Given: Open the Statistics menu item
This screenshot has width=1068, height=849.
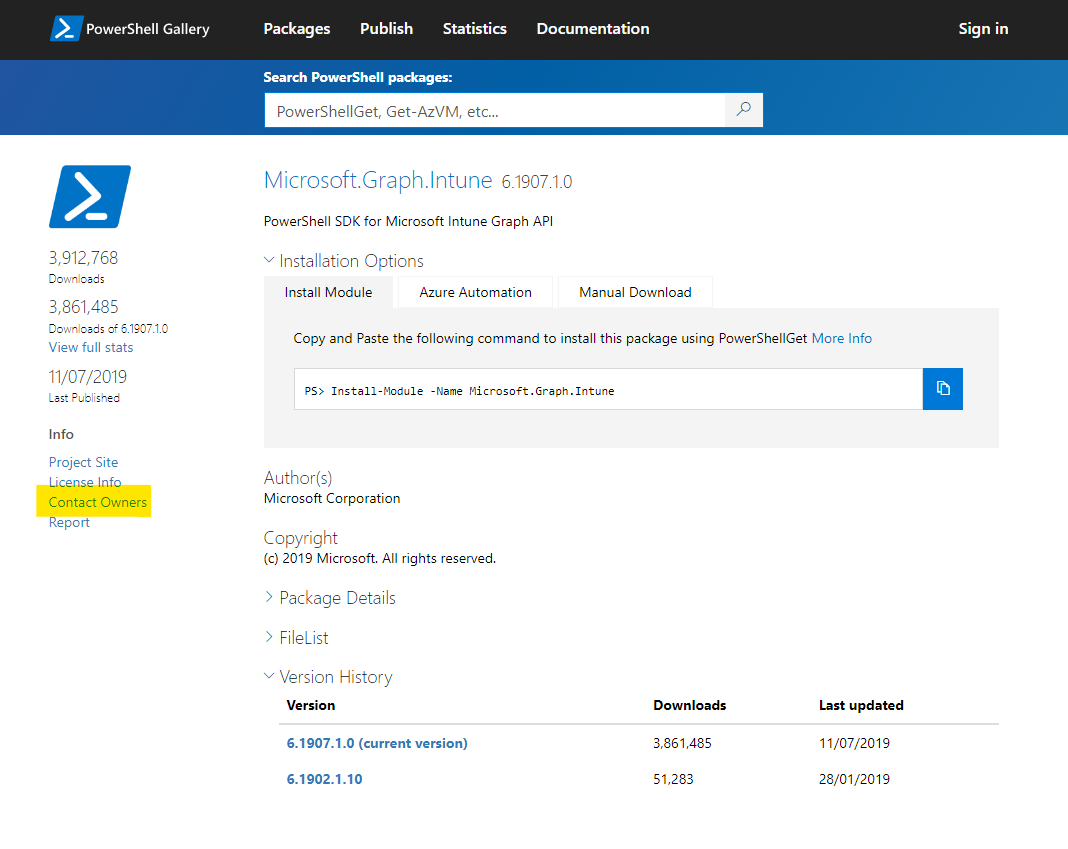Looking at the screenshot, I should [x=475, y=29].
